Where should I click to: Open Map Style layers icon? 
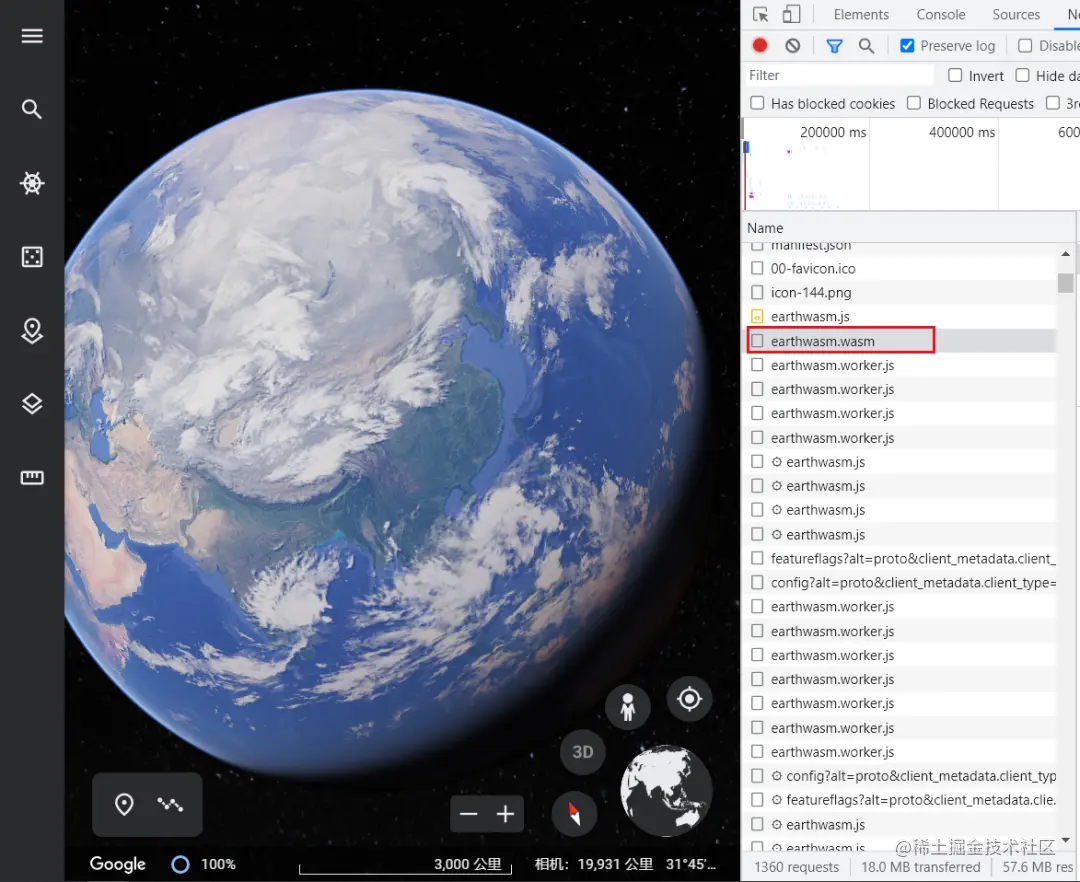pos(32,403)
